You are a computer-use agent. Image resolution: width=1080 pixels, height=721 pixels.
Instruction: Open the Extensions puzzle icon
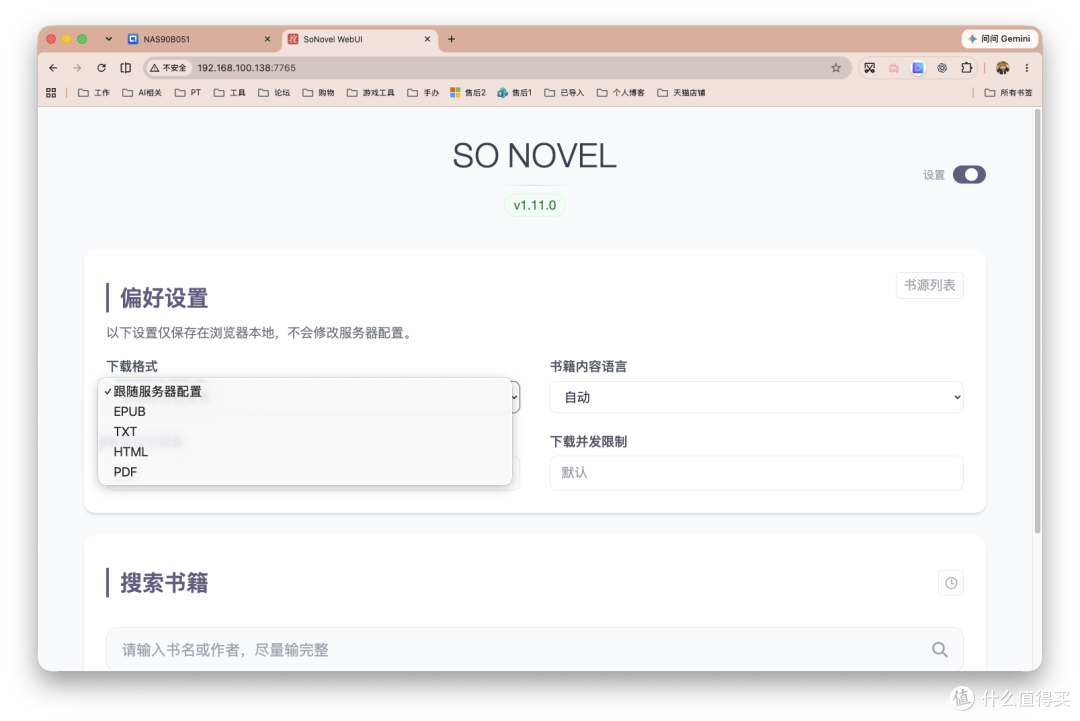pos(966,67)
